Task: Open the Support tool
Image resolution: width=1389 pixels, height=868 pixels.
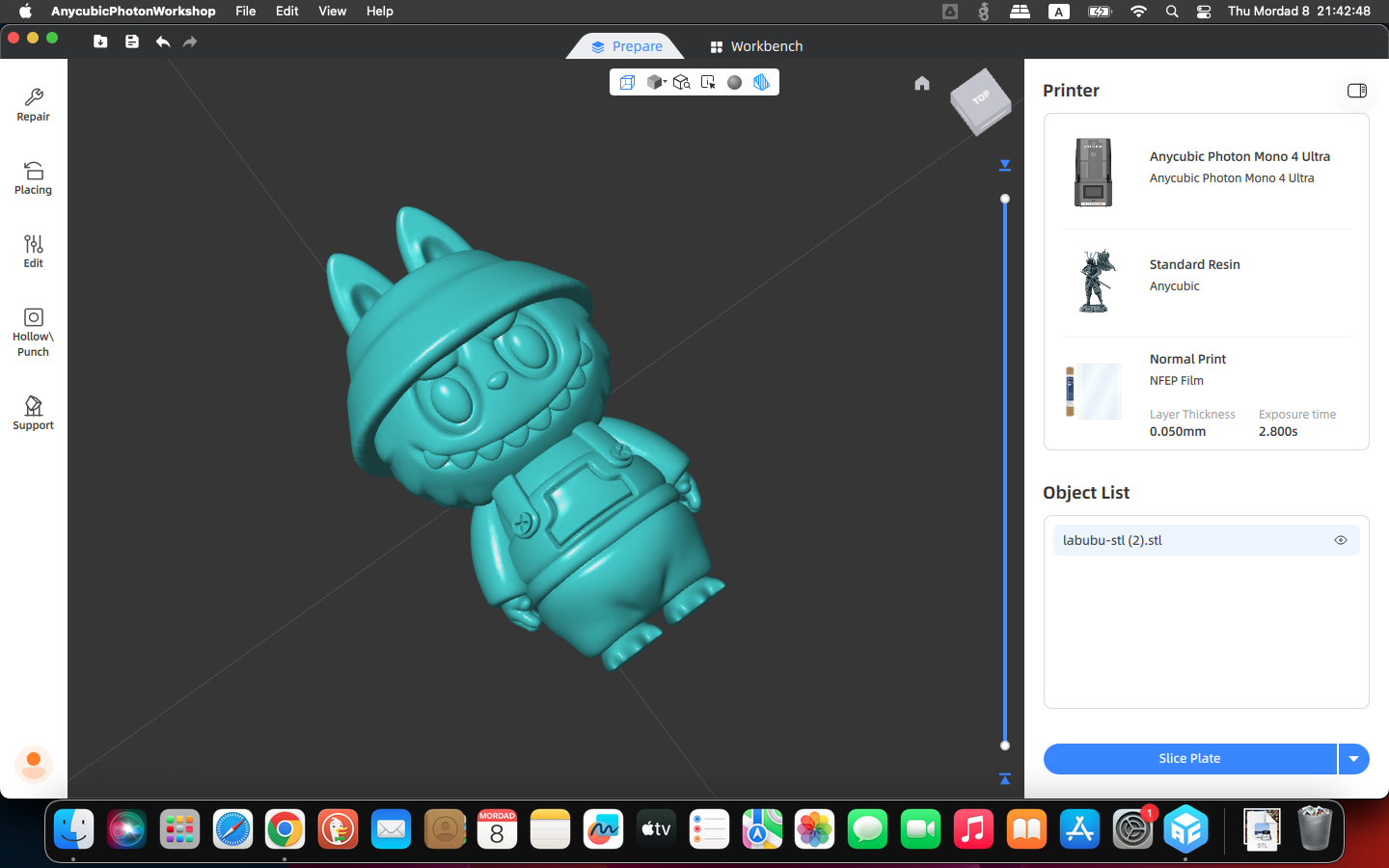Action: (x=33, y=414)
